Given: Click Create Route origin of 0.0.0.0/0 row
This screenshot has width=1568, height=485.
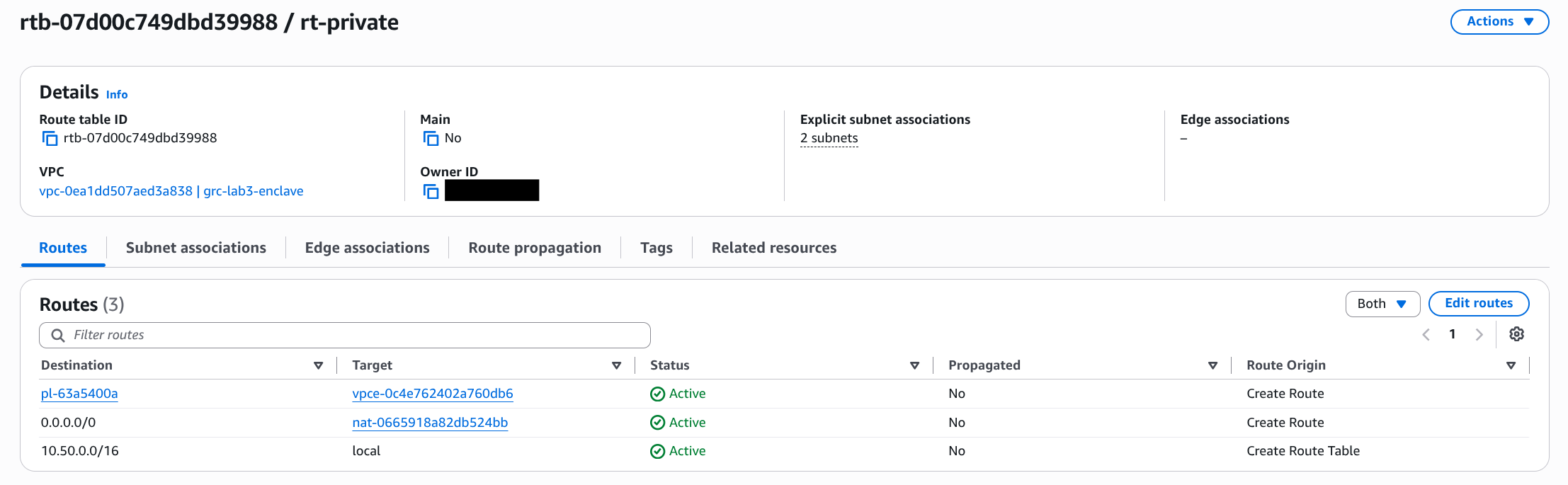Looking at the screenshot, I should 1285,423.
